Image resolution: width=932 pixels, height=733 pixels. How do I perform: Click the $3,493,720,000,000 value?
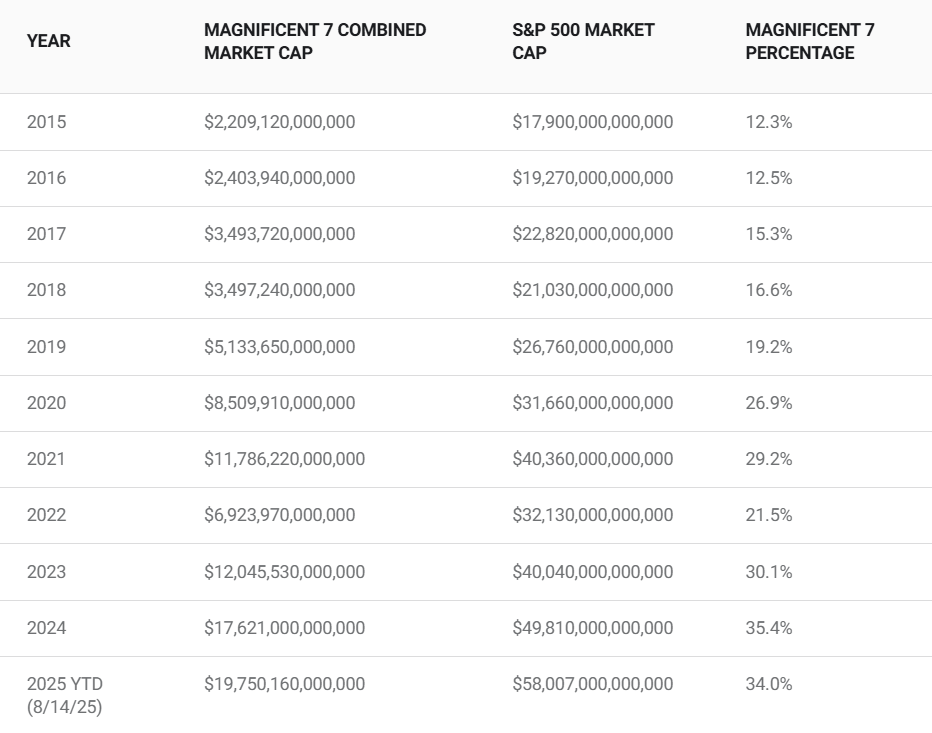click(x=279, y=234)
